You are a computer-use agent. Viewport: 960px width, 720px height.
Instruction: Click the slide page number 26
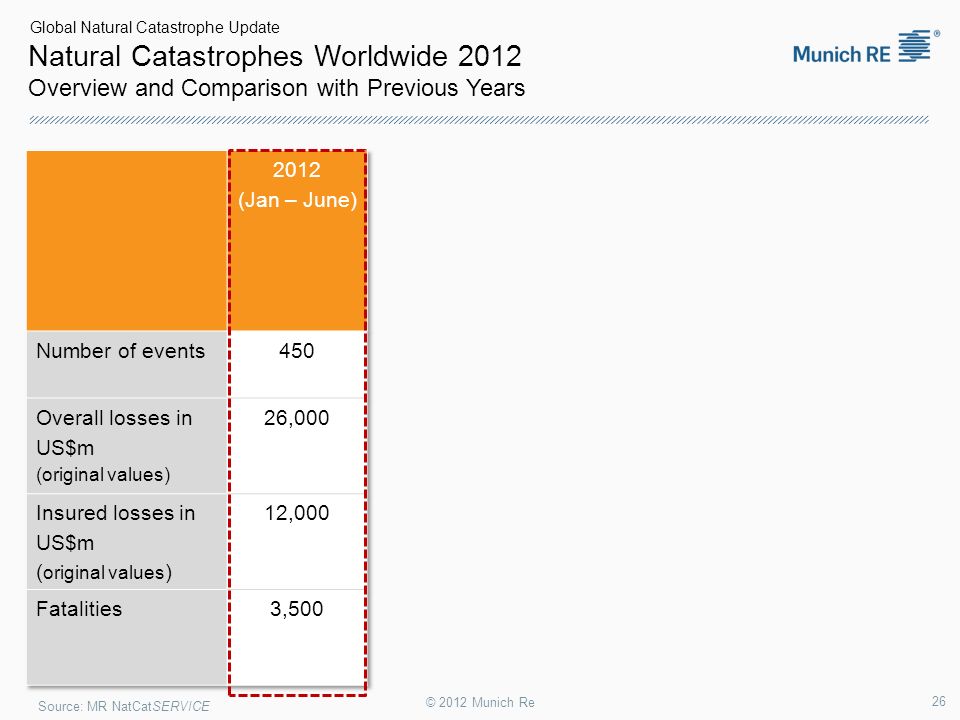tap(939, 701)
